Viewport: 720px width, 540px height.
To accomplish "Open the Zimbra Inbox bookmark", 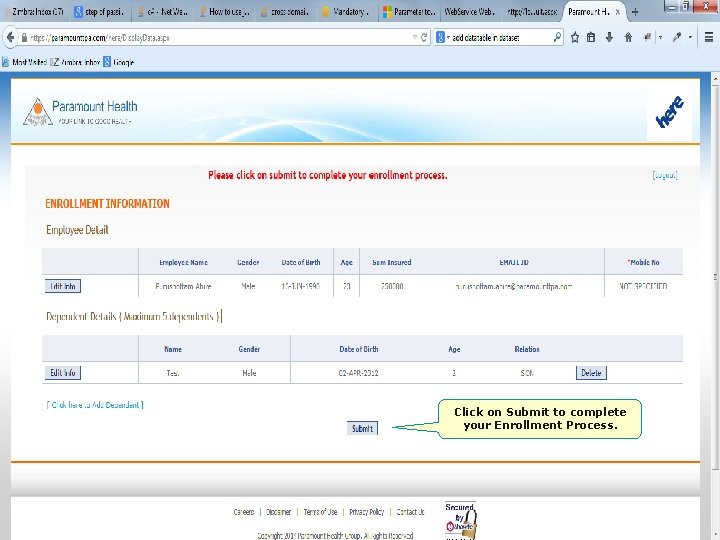I will click(75, 62).
